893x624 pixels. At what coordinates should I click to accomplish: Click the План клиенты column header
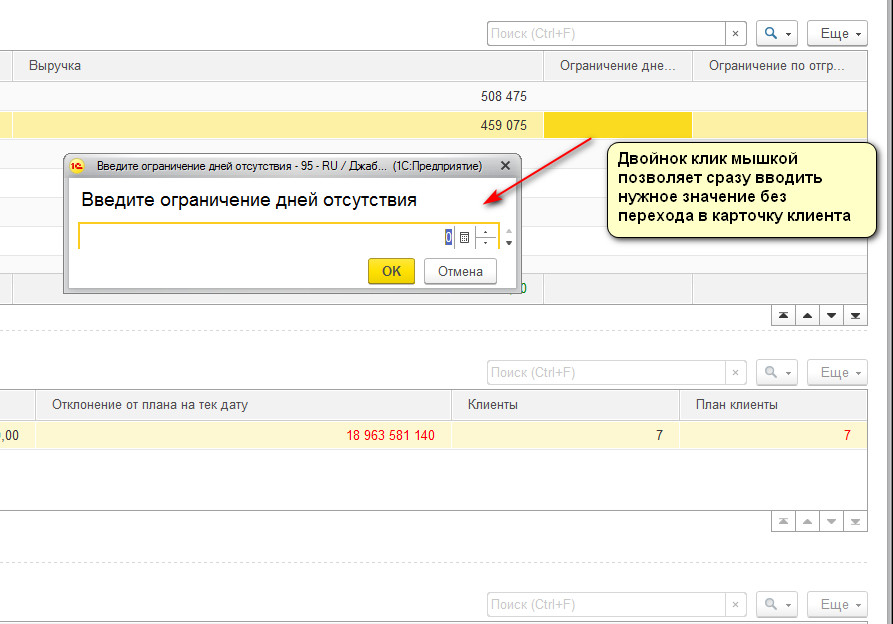pyautogui.click(x=773, y=405)
